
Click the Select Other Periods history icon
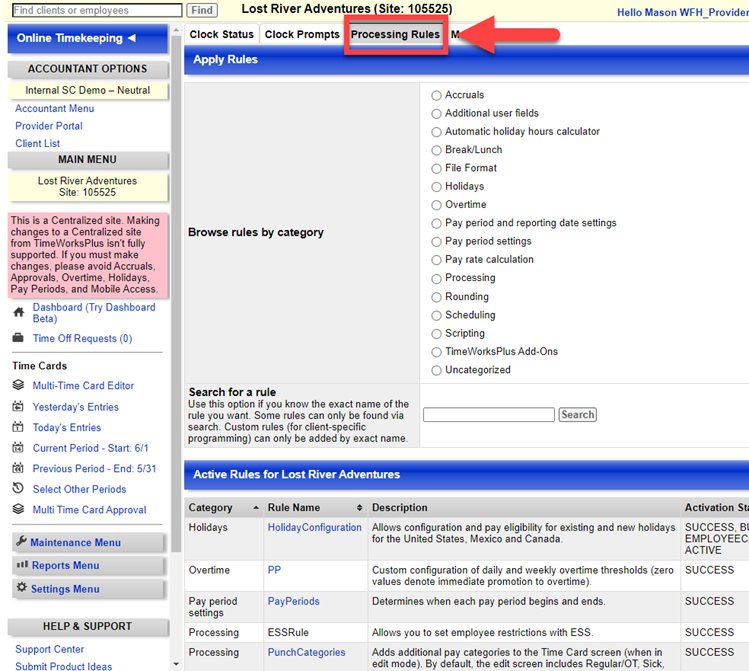(18, 489)
